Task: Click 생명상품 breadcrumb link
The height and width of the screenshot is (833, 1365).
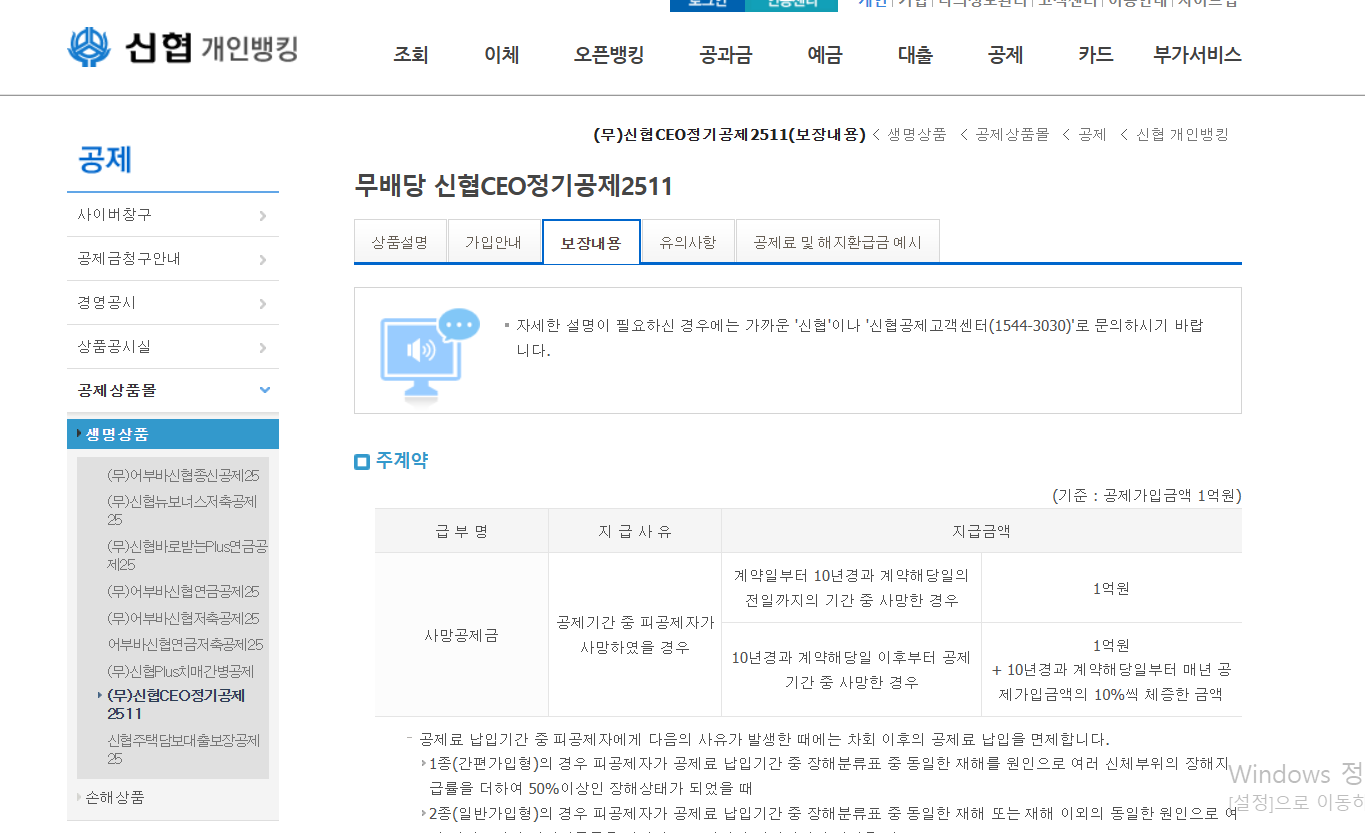Action: [x=917, y=134]
